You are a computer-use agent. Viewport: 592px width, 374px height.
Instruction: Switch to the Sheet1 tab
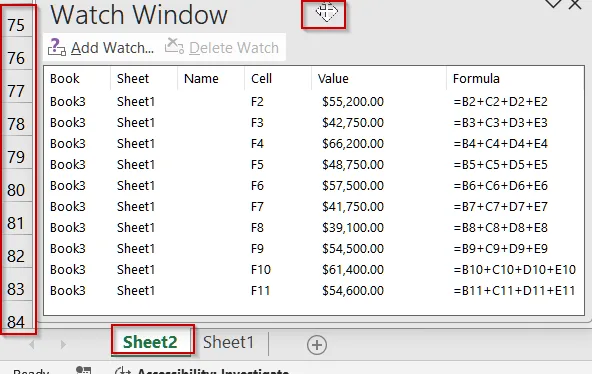point(228,342)
